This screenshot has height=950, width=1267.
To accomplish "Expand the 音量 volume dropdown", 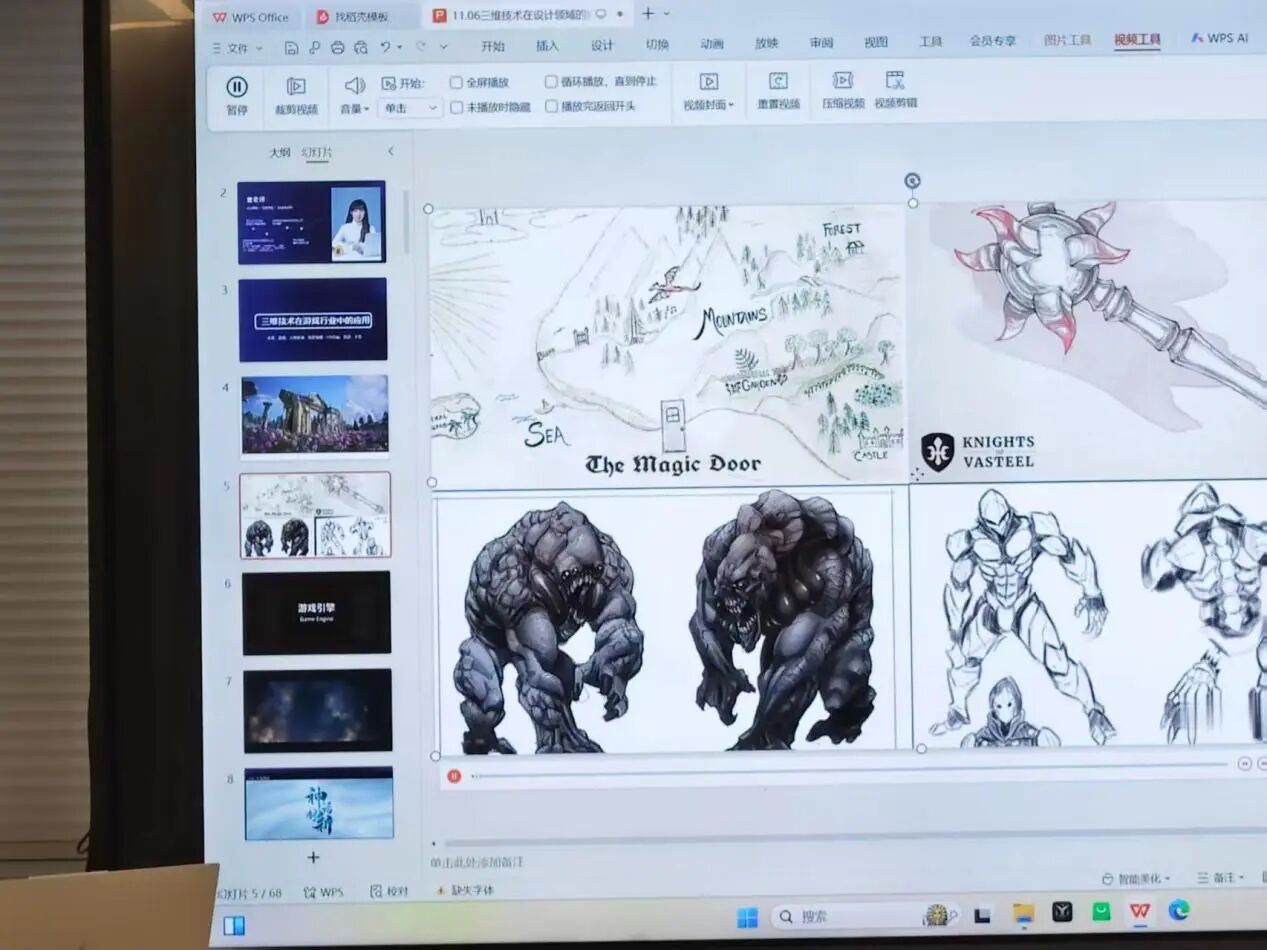I will [354, 109].
